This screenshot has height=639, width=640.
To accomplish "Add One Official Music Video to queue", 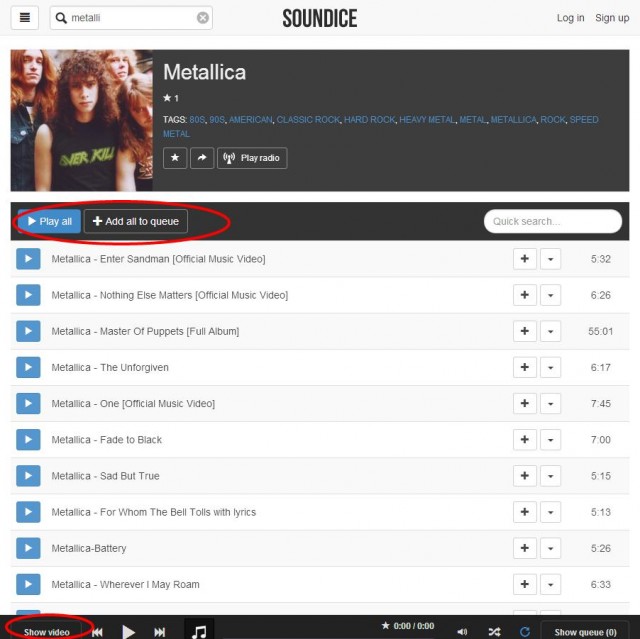I will click(x=525, y=404).
